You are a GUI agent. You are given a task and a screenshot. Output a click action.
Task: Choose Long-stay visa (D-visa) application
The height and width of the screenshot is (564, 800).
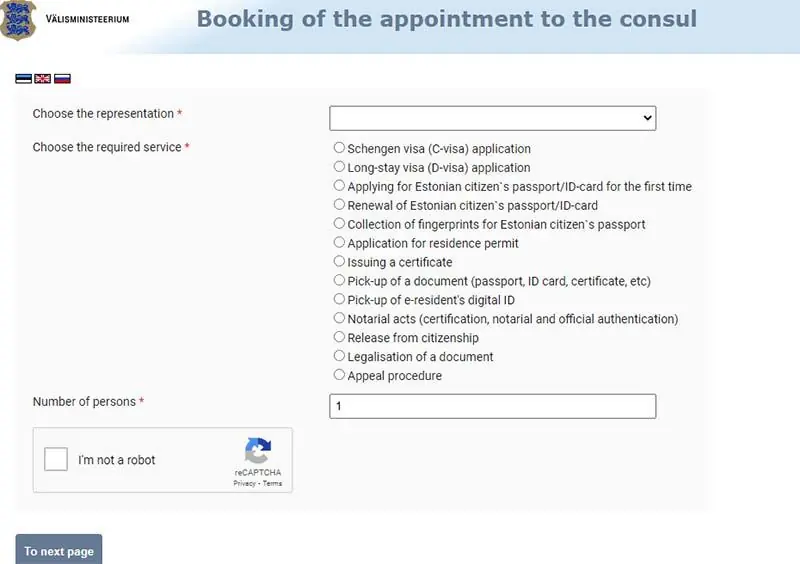point(339,167)
